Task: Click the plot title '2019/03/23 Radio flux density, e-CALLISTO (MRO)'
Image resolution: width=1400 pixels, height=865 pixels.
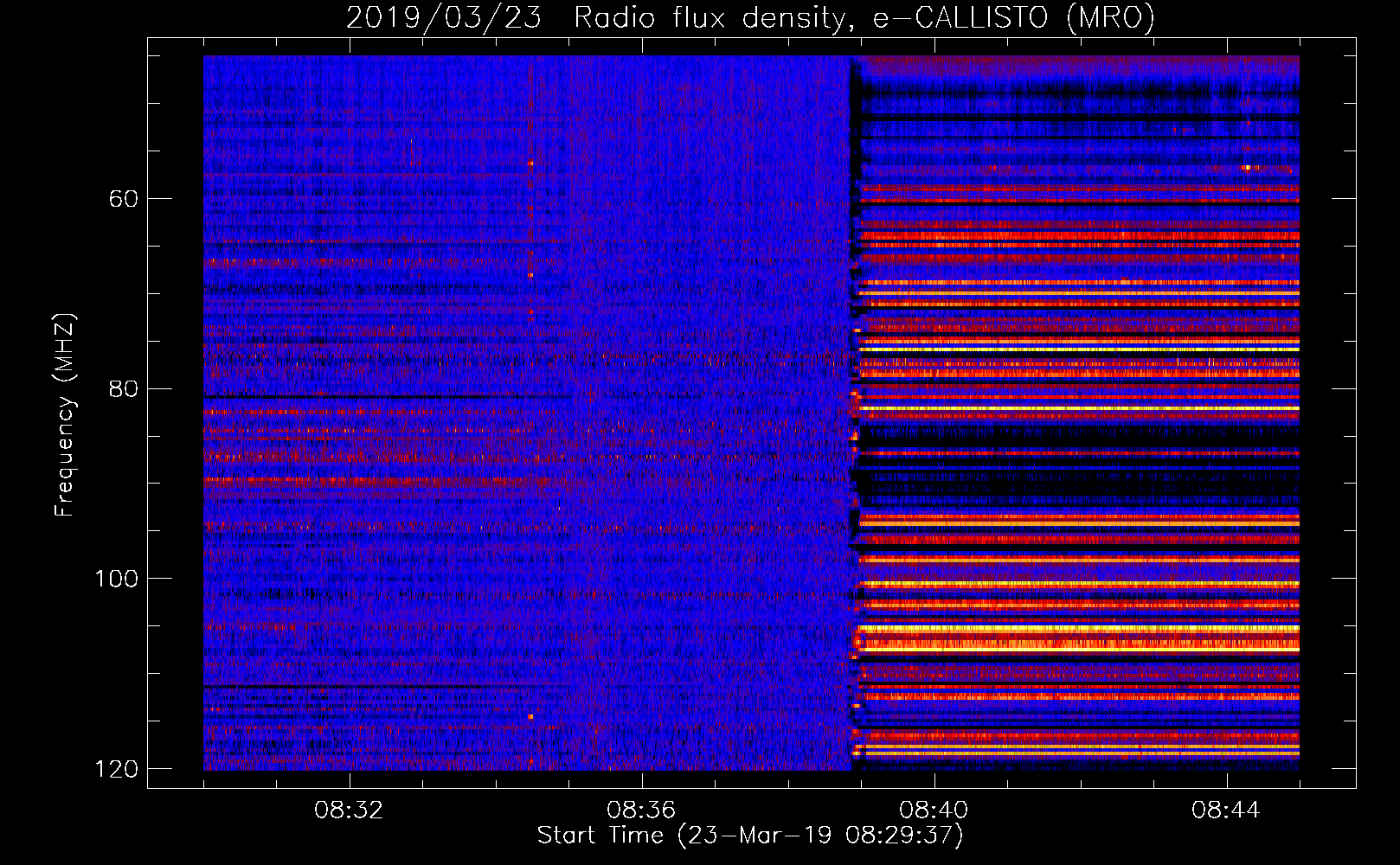Action: point(750,17)
